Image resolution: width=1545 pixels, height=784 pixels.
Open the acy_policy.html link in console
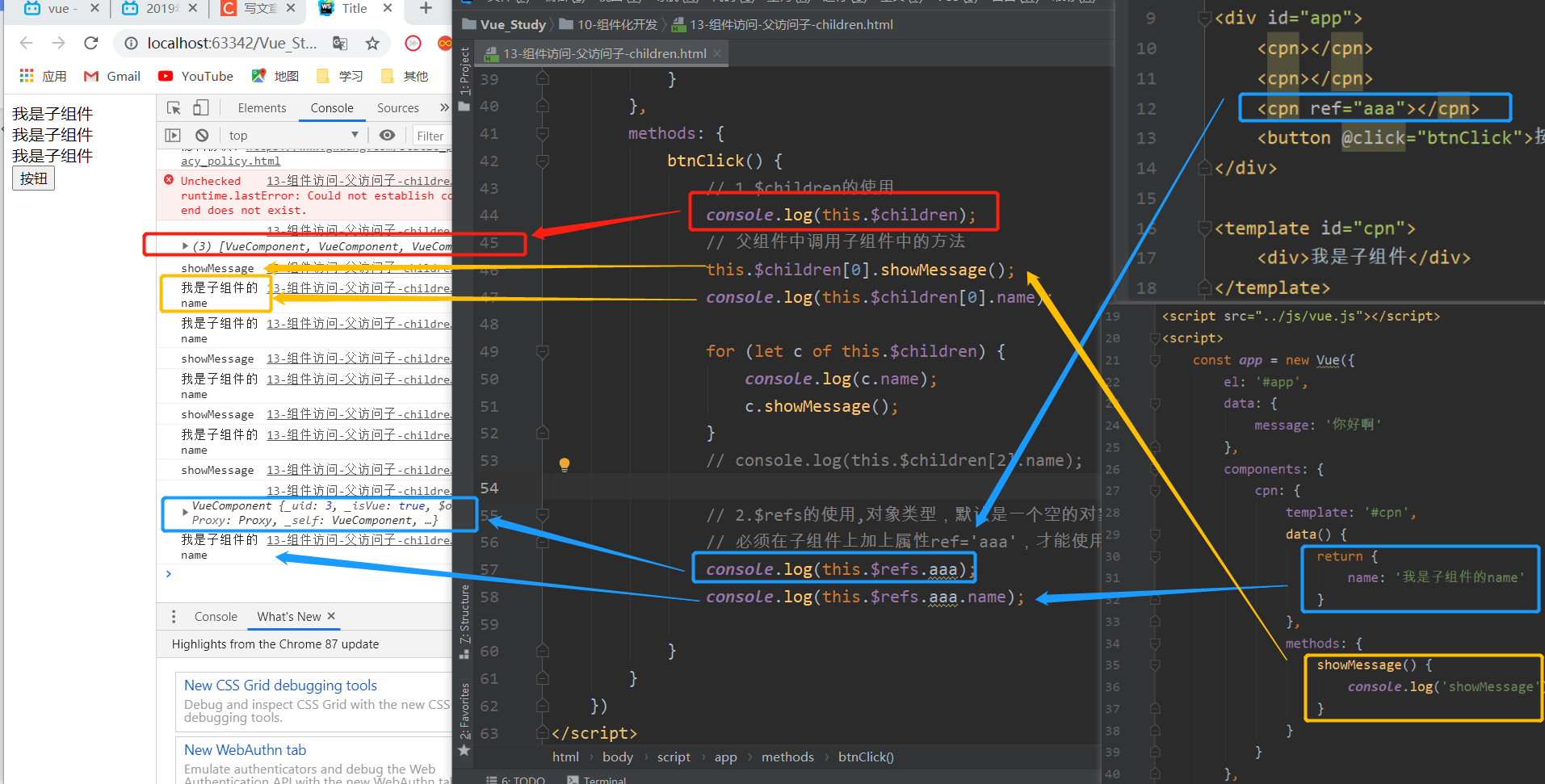click(230, 161)
